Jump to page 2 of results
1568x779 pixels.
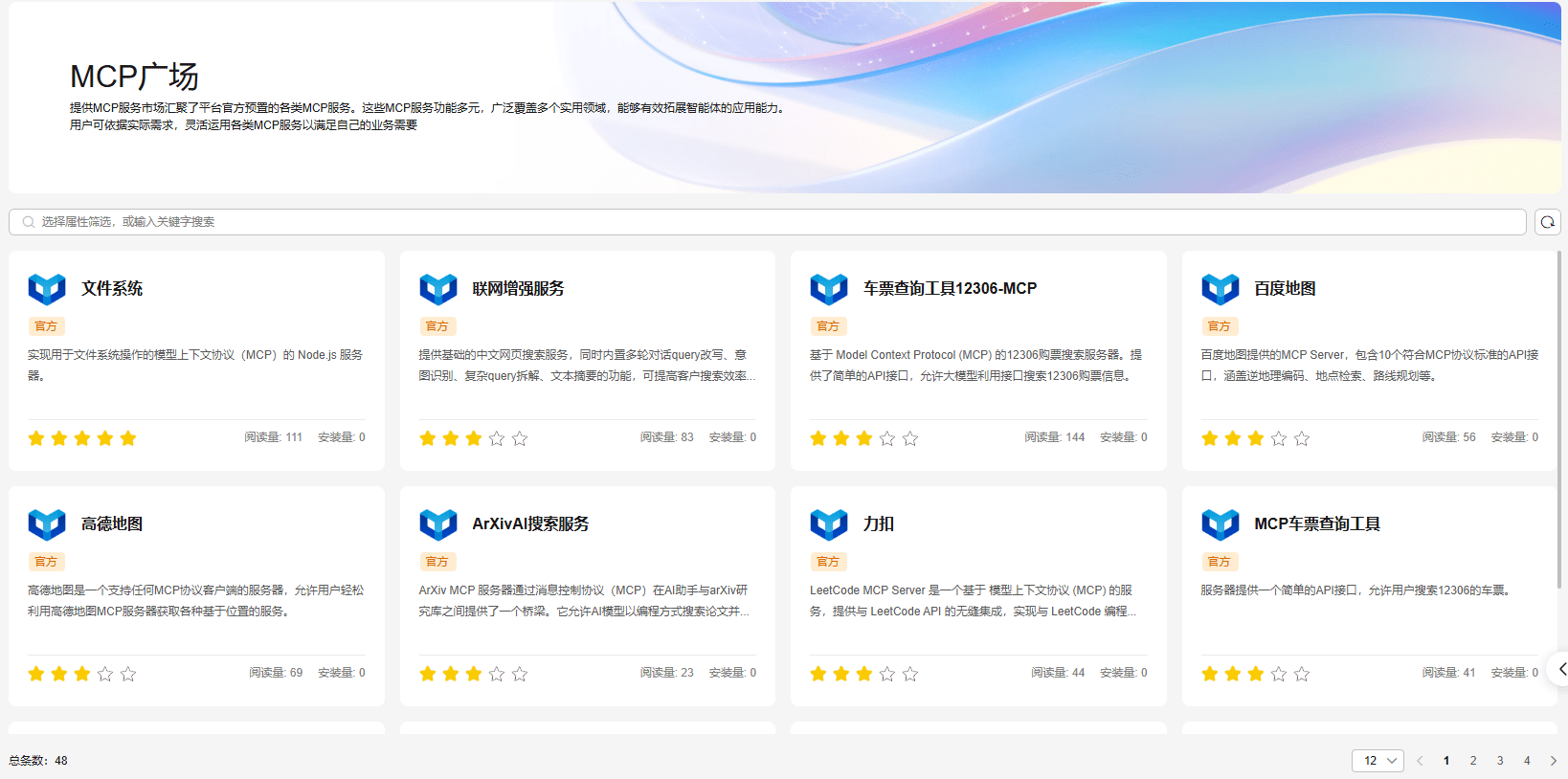1473,761
